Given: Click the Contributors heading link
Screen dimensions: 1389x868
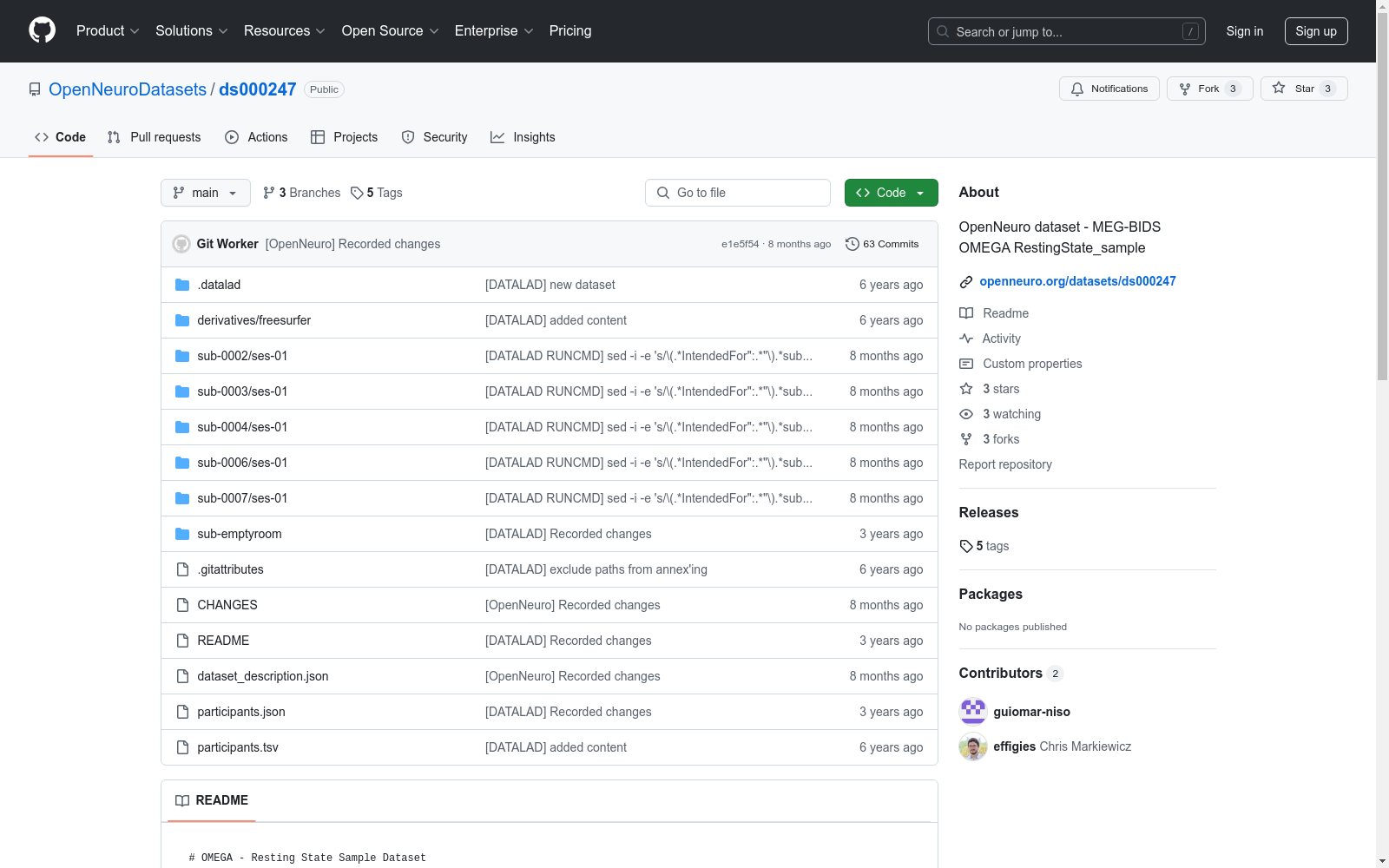Looking at the screenshot, I should (x=1001, y=673).
